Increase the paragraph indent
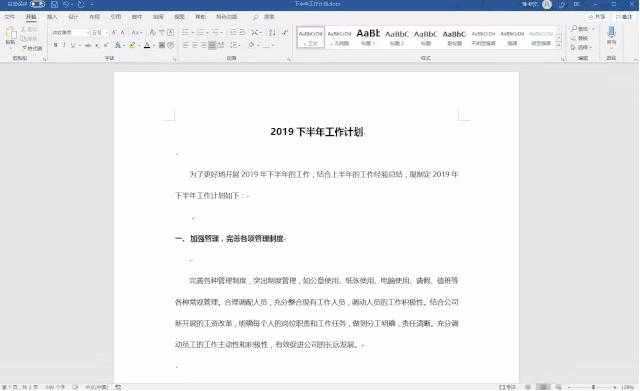The width and height of the screenshot is (640, 391). tap(242, 32)
